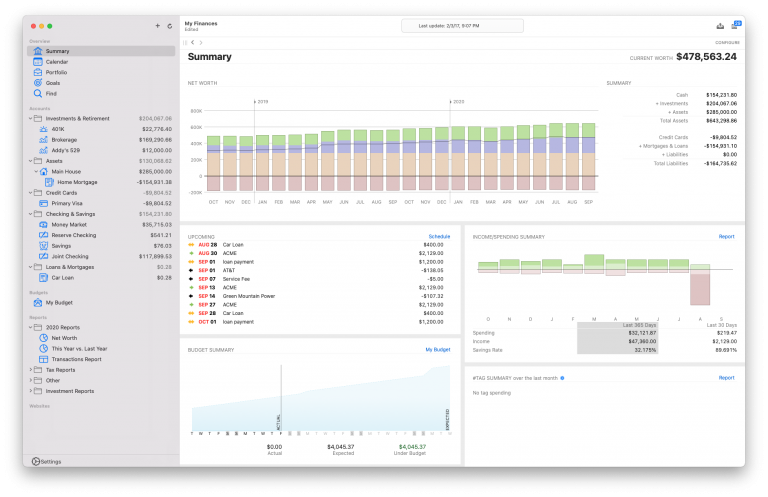Select the OCT 01 loan payment entry
Screen dimensions: 768x497
pyautogui.click(x=316, y=322)
